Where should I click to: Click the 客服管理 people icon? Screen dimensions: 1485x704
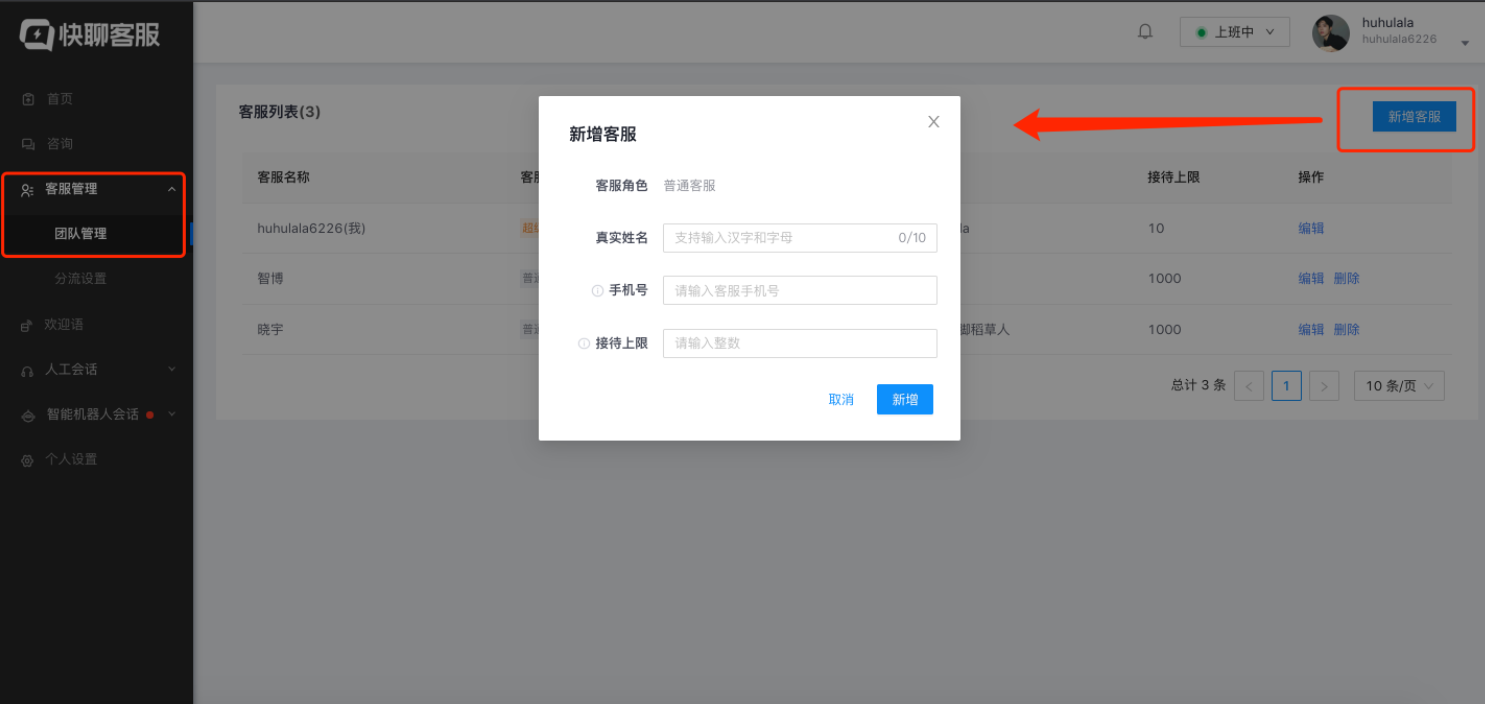(26, 189)
